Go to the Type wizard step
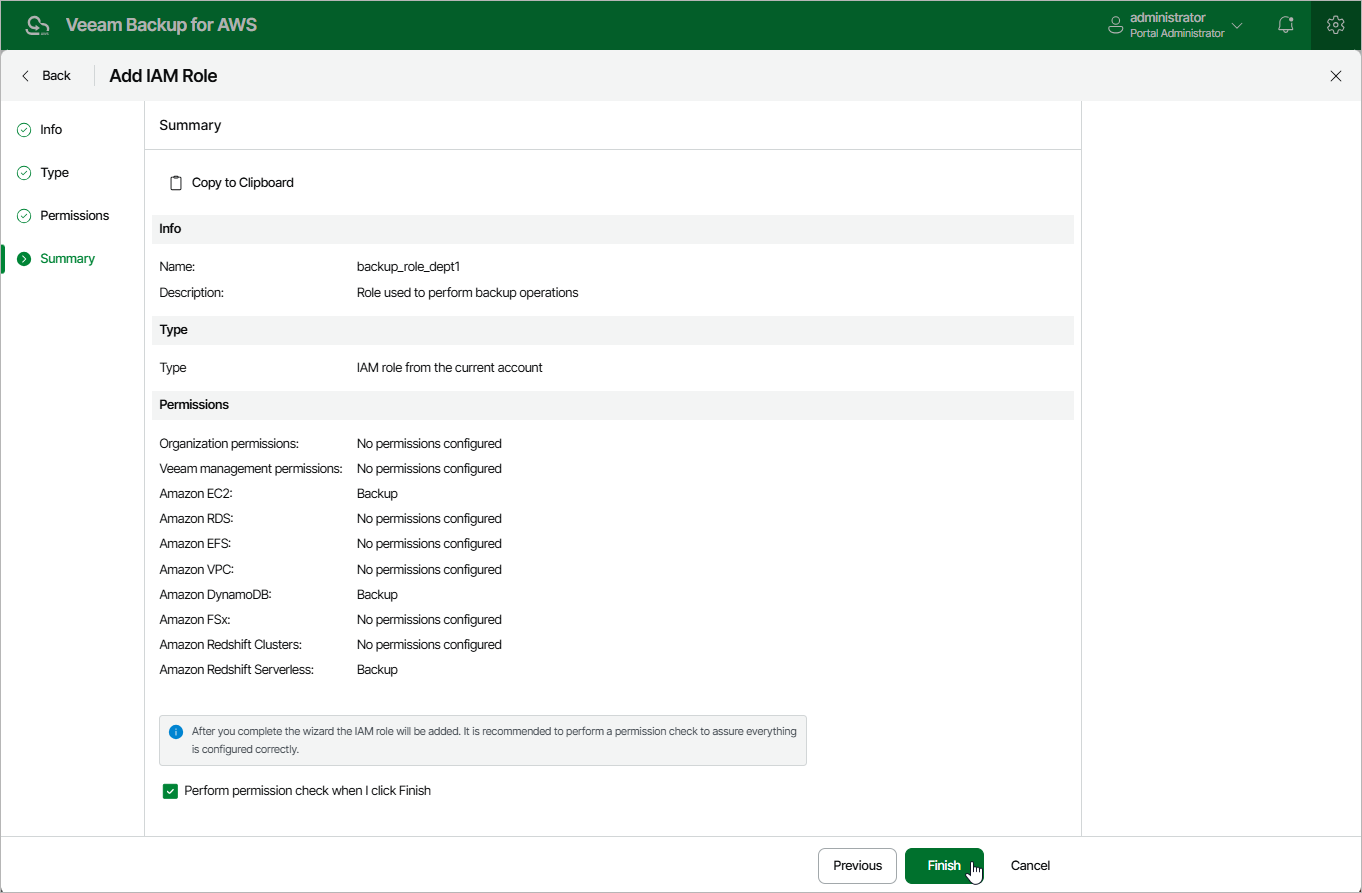 point(55,173)
